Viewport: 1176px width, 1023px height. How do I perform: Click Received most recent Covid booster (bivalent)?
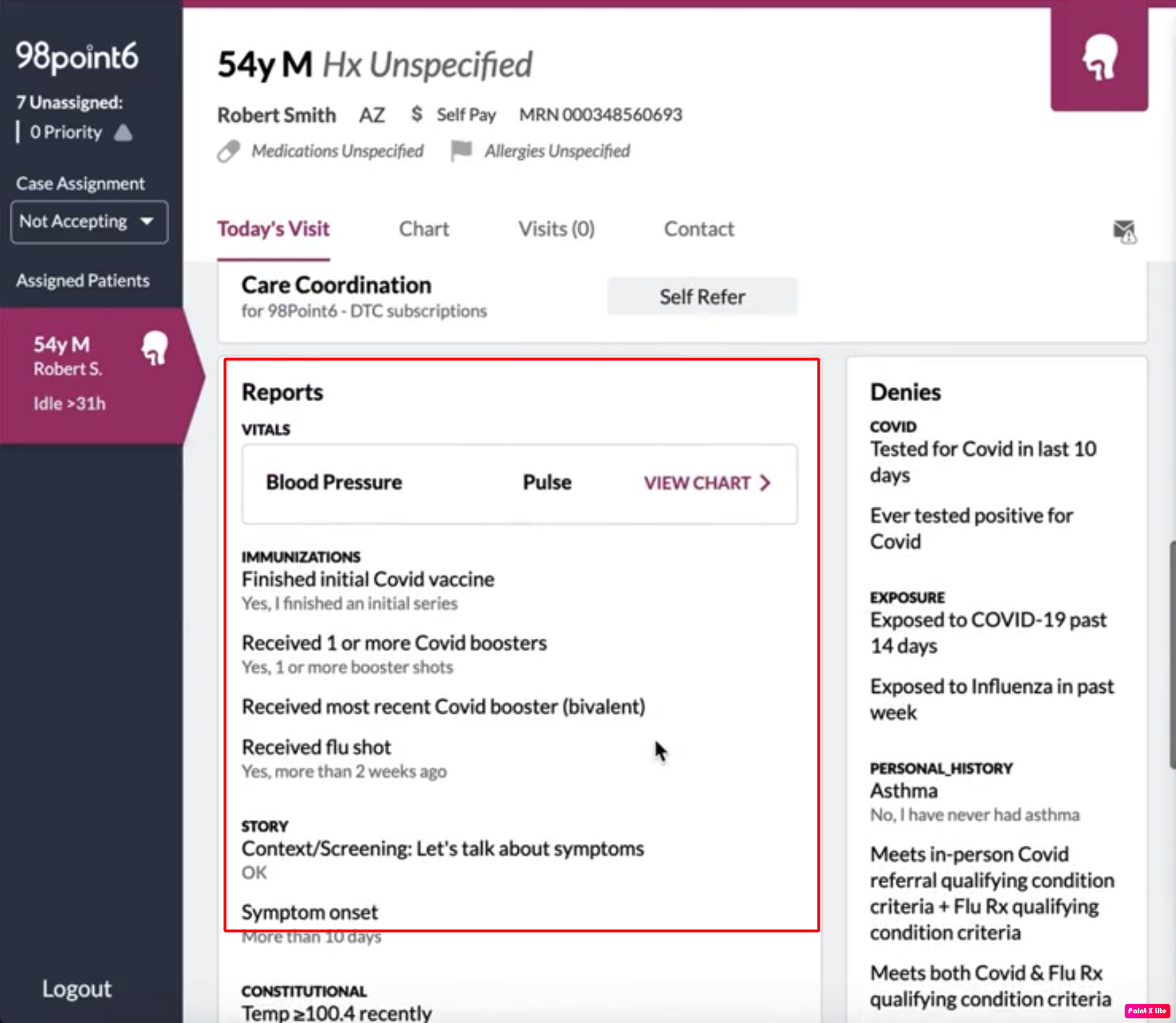[x=444, y=707]
